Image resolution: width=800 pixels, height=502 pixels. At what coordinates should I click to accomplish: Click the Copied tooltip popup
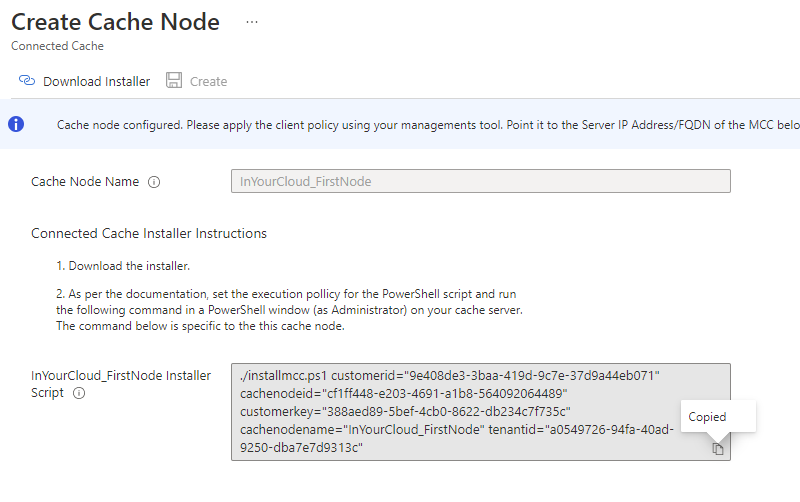point(708,416)
